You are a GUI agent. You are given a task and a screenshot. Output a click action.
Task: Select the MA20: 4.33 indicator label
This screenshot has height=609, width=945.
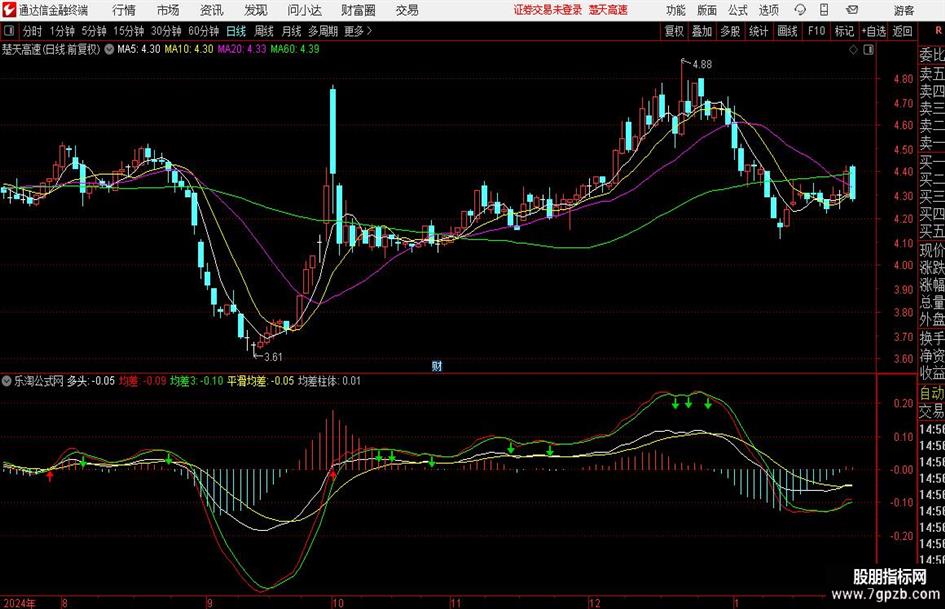(x=242, y=49)
